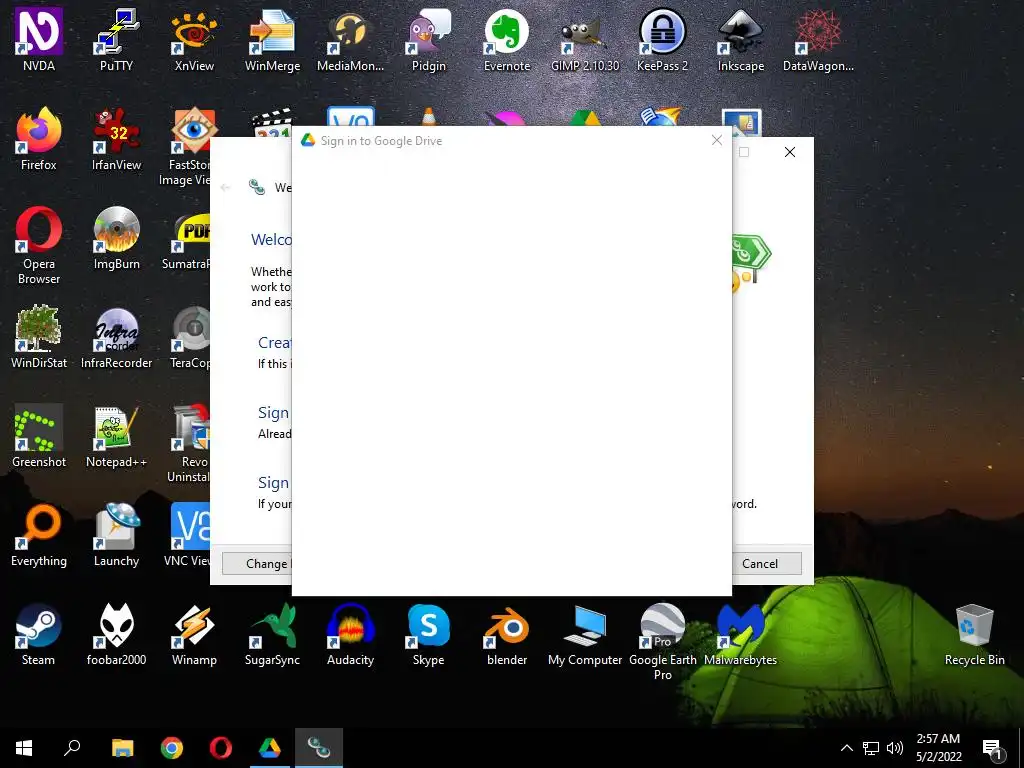Select the Winamp desktop icon
The image size is (1024, 768).
point(194,633)
